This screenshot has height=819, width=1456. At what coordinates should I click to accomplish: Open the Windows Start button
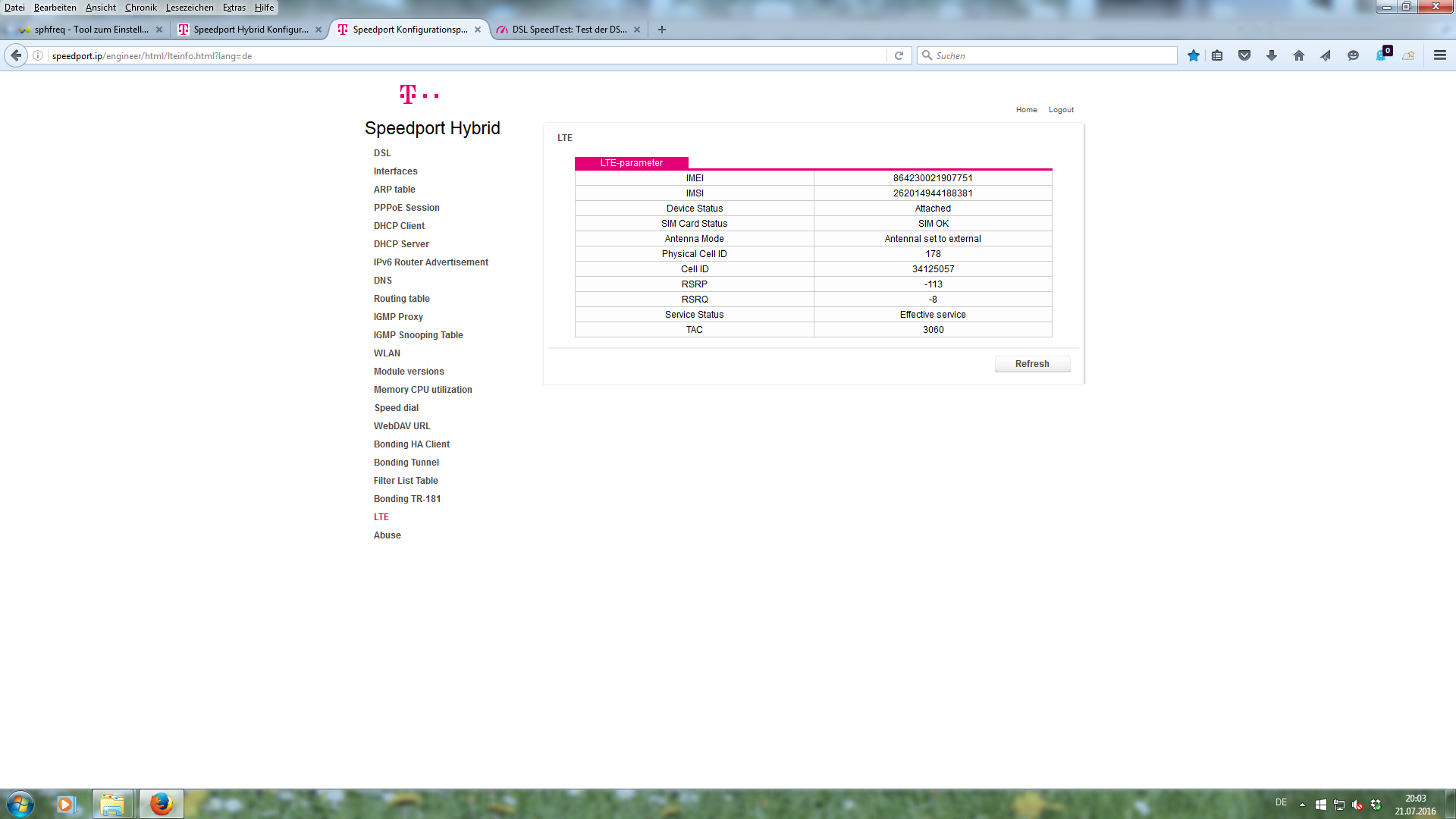pyautogui.click(x=20, y=804)
